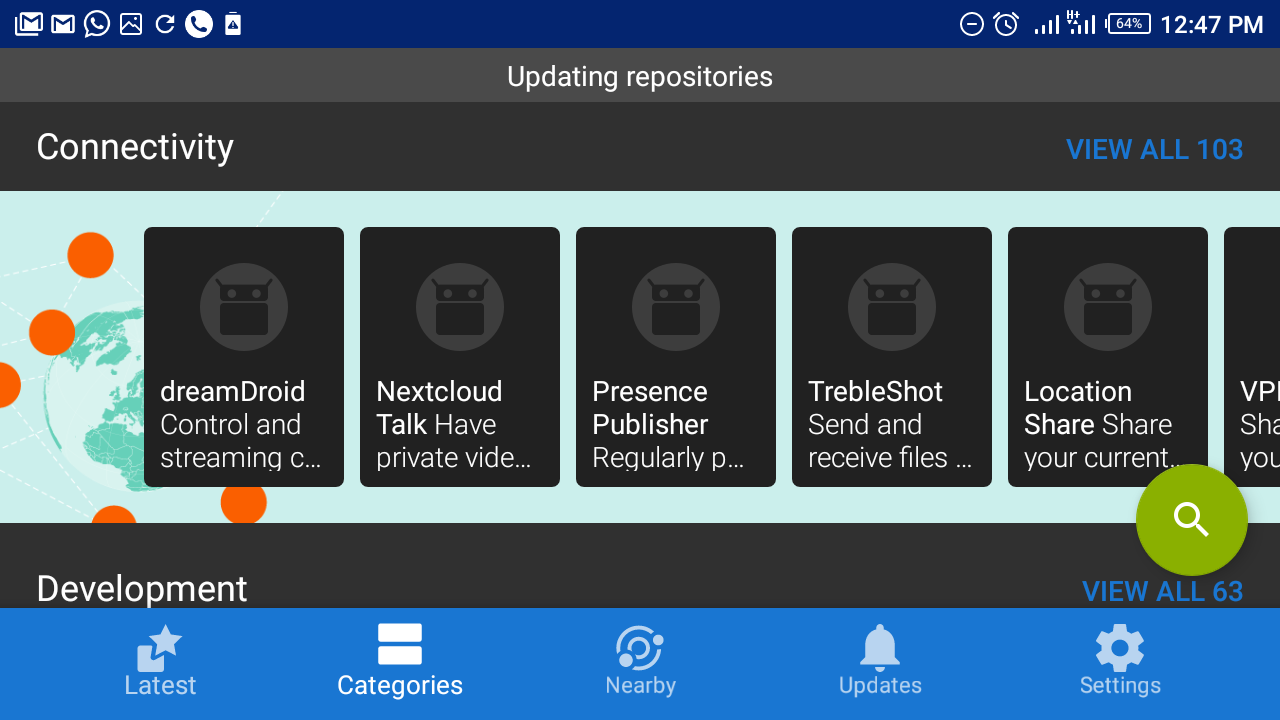This screenshot has width=1280, height=720.
Task: Tap the Nextcloud Talk app icon
Action: 460,307
